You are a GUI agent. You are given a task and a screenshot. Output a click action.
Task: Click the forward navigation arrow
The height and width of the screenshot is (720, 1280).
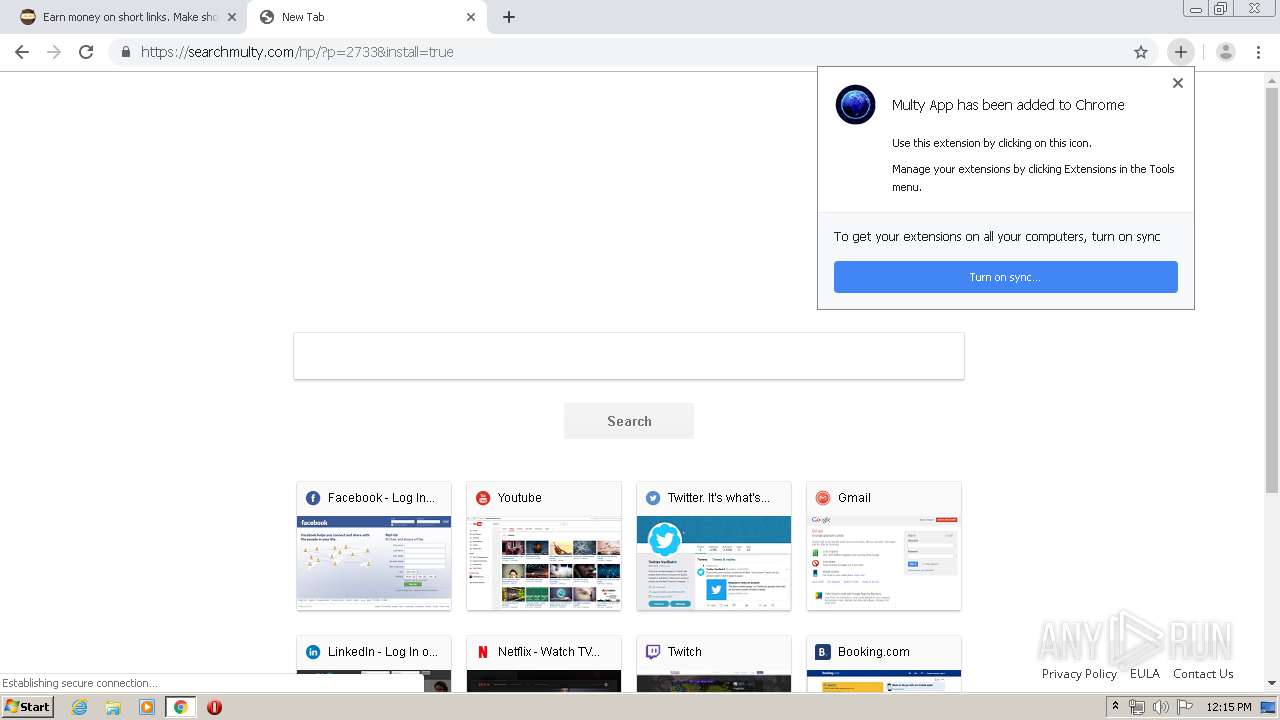[x=54, y=52]
